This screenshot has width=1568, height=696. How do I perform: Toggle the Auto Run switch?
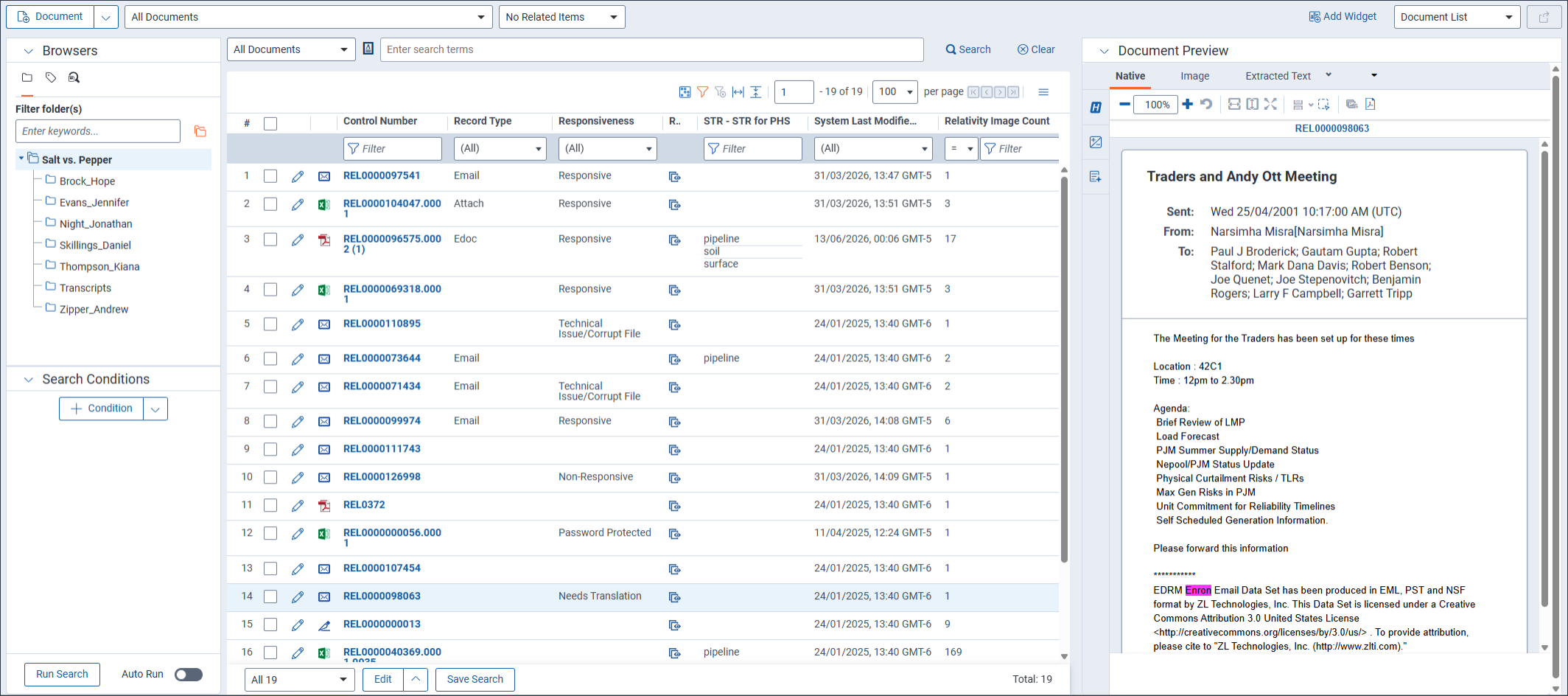coord(189,675)
